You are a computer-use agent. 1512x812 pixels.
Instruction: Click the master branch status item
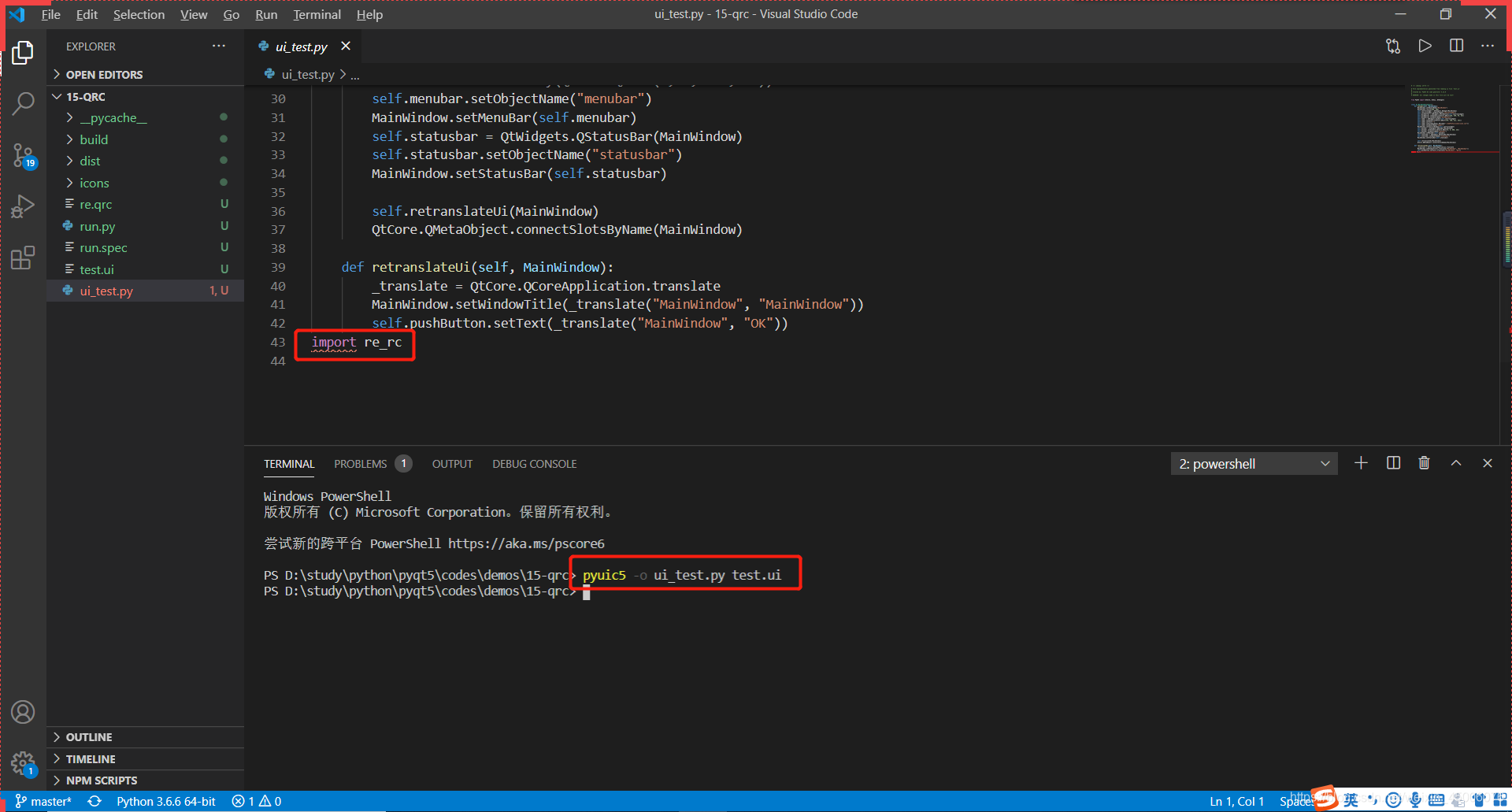coord(43,801)
